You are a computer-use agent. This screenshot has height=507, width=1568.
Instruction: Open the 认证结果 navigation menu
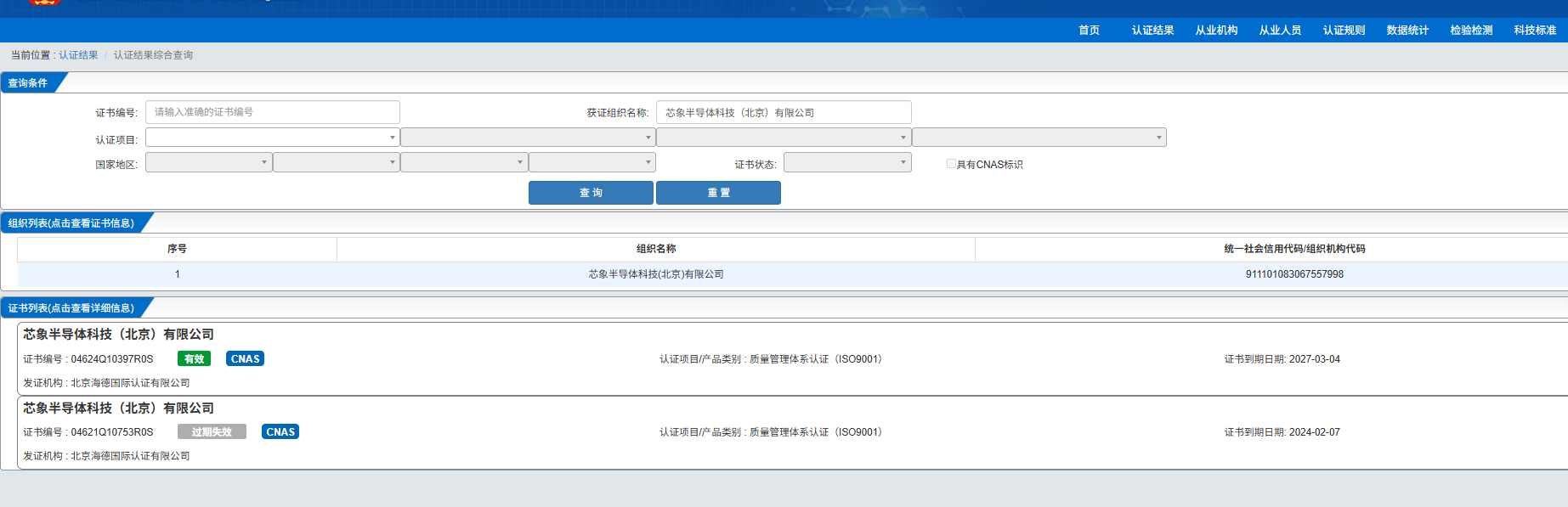tap(1152, 31)
